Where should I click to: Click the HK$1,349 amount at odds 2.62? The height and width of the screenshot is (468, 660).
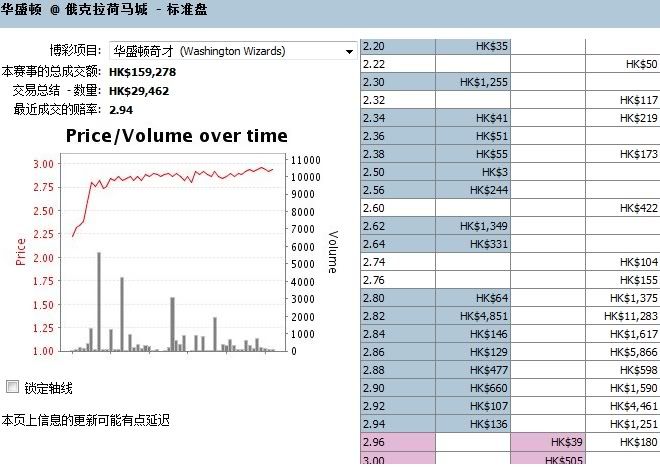pyautogui.click(x=473, y=226)
